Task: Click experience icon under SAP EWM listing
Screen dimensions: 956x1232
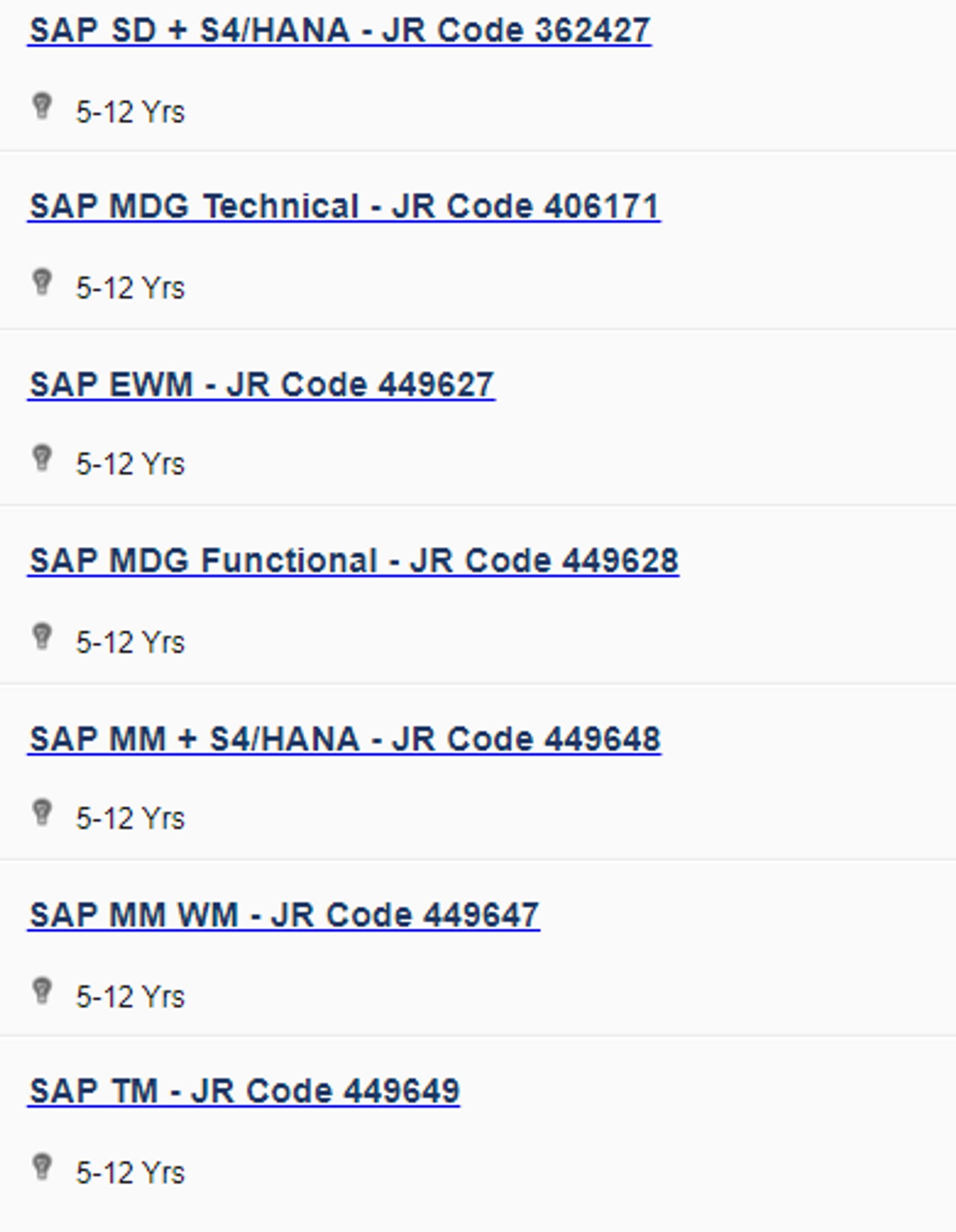Action: pos(42,458)
